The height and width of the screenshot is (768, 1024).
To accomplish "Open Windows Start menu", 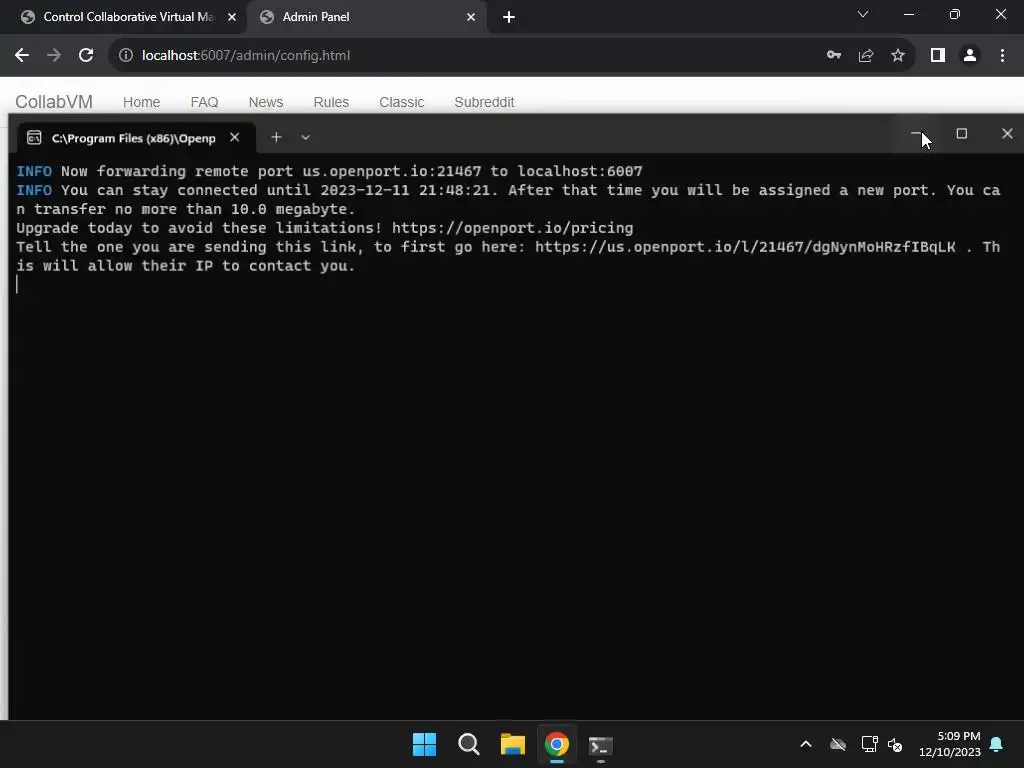I will tap(424, 744).
